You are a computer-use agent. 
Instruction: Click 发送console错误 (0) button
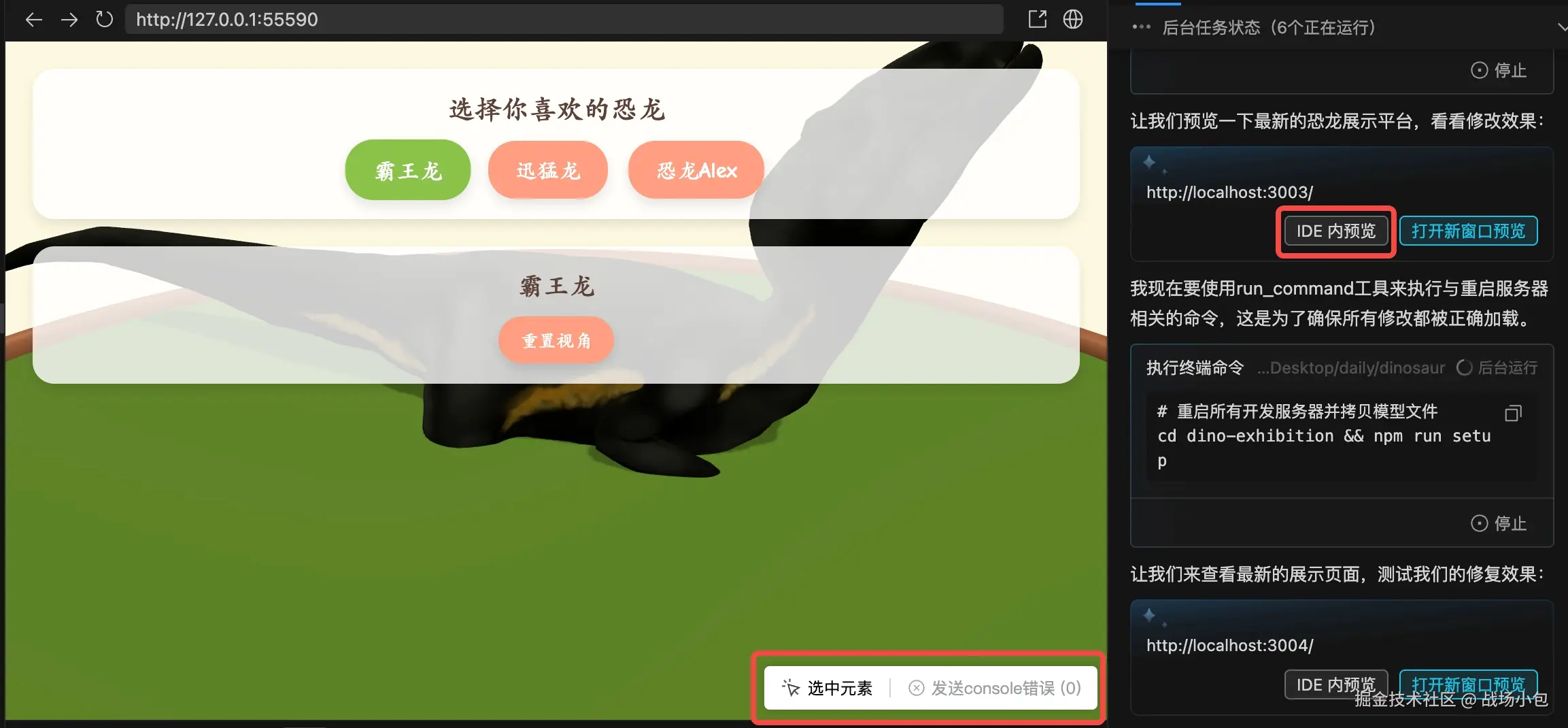pyautogui.click(x=995, y=688)
